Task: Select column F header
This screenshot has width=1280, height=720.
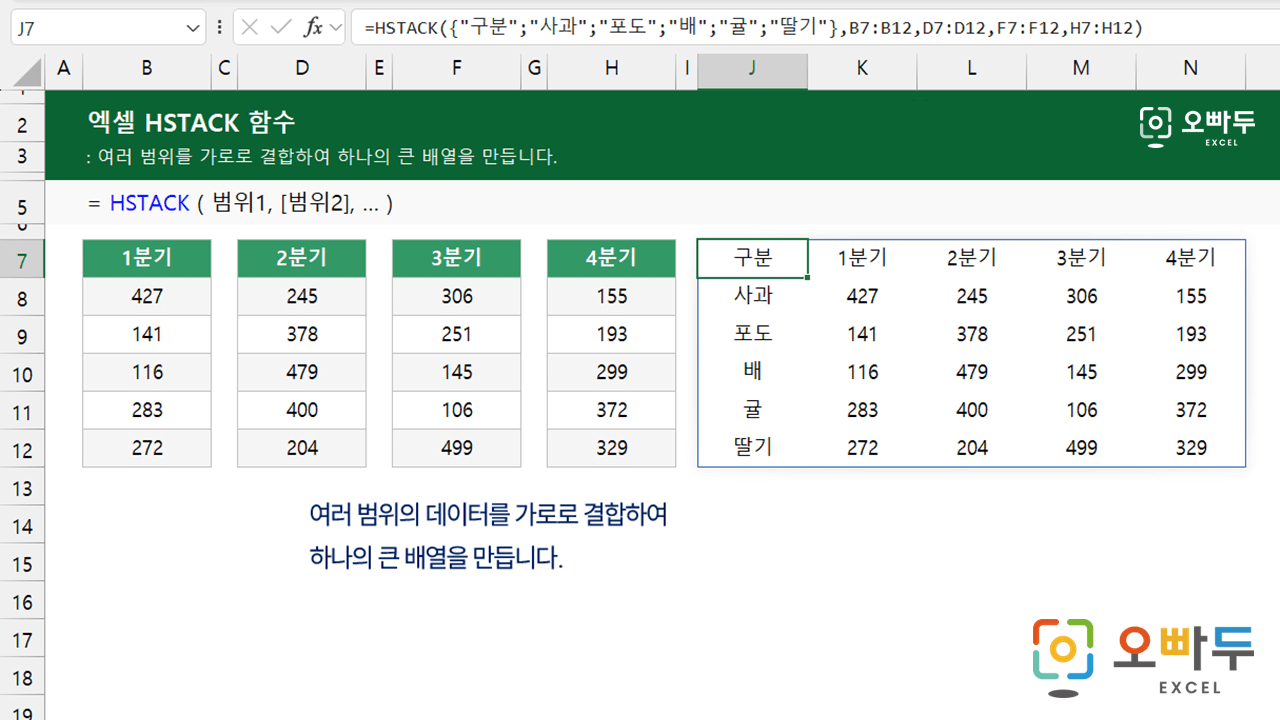Action: (x=457, y=68)
